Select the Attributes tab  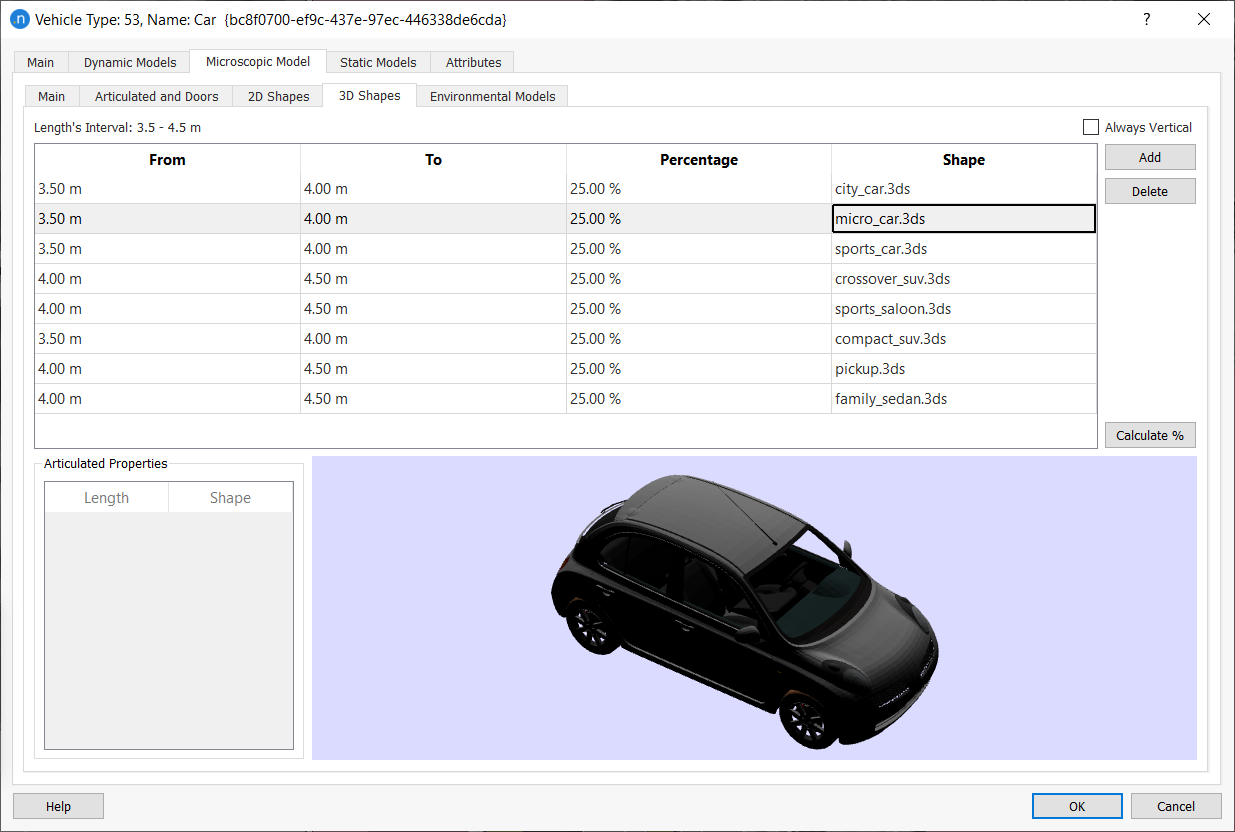tap(473, 62)
